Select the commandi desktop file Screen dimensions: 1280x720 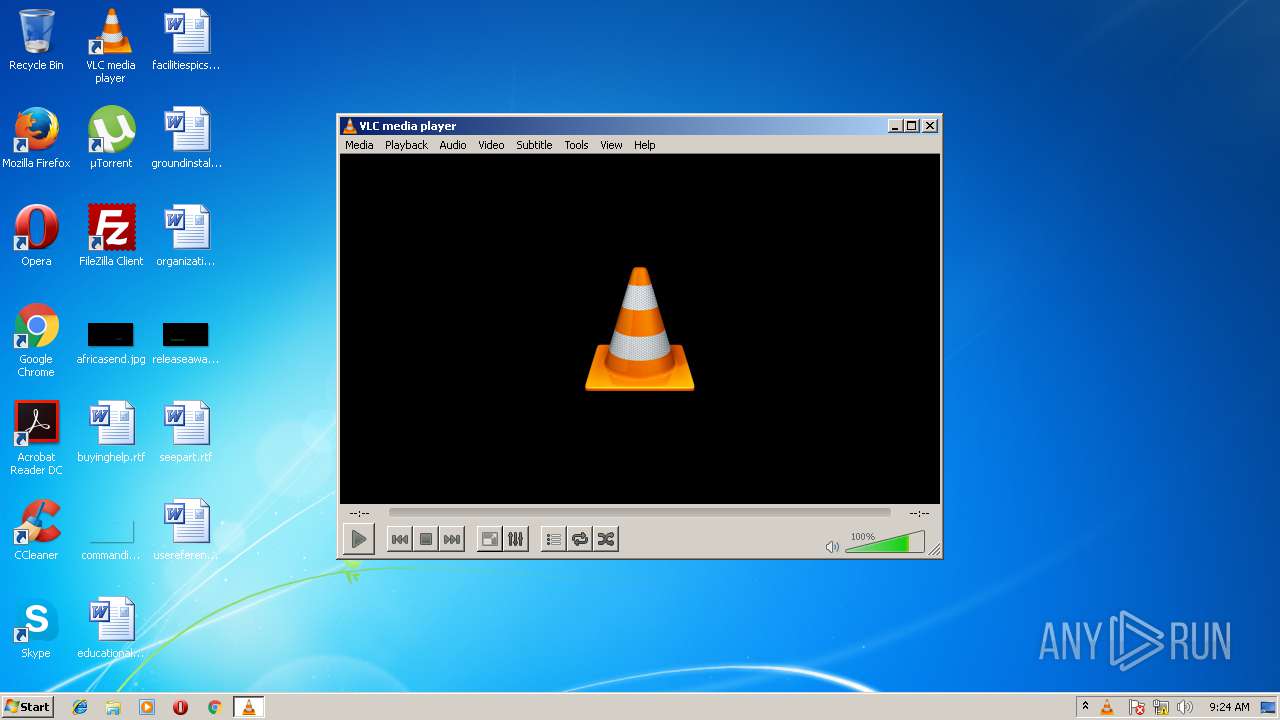pyautogui.click(x=111, y=539)
